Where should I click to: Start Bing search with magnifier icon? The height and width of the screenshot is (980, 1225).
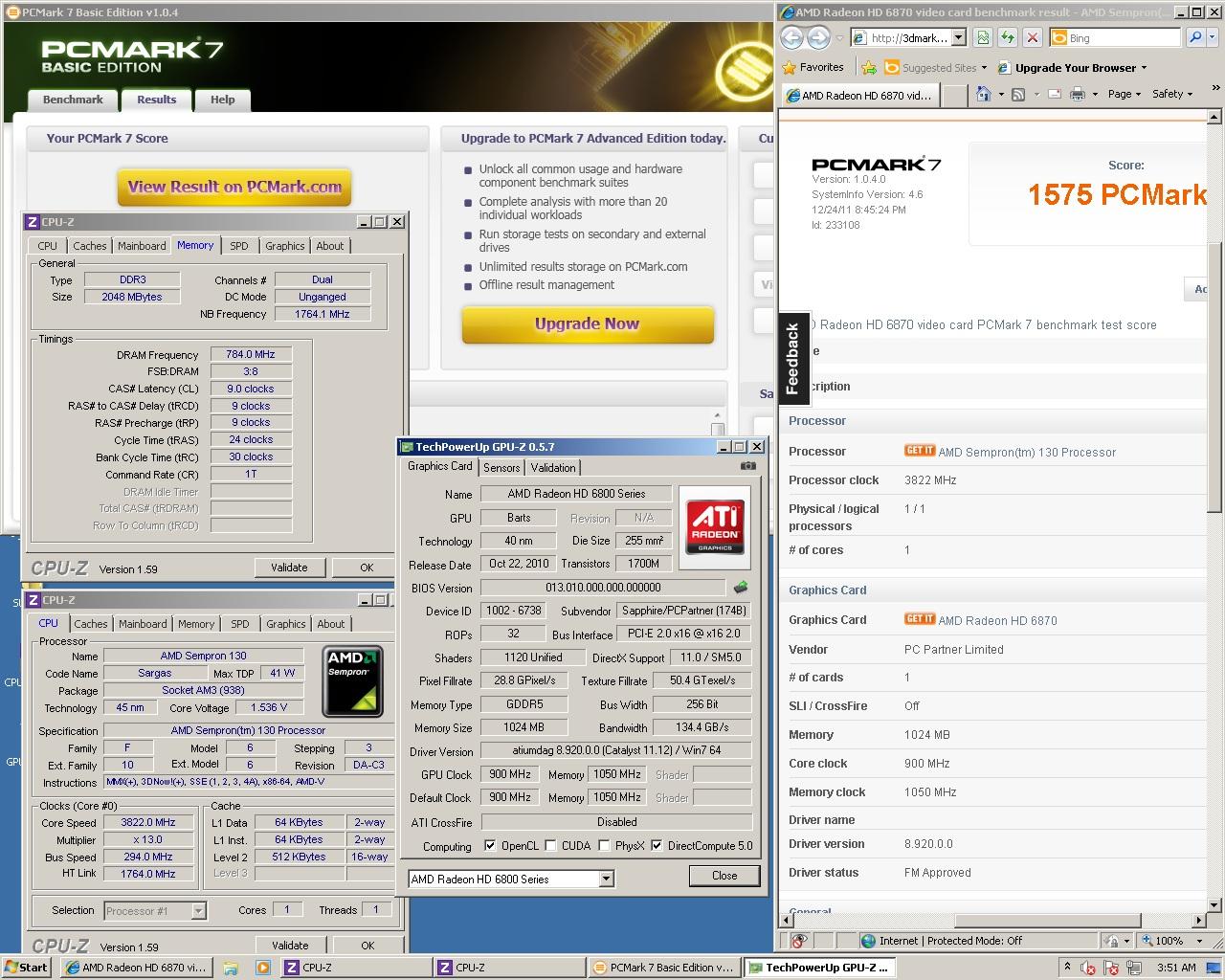tap(1194, 37)
